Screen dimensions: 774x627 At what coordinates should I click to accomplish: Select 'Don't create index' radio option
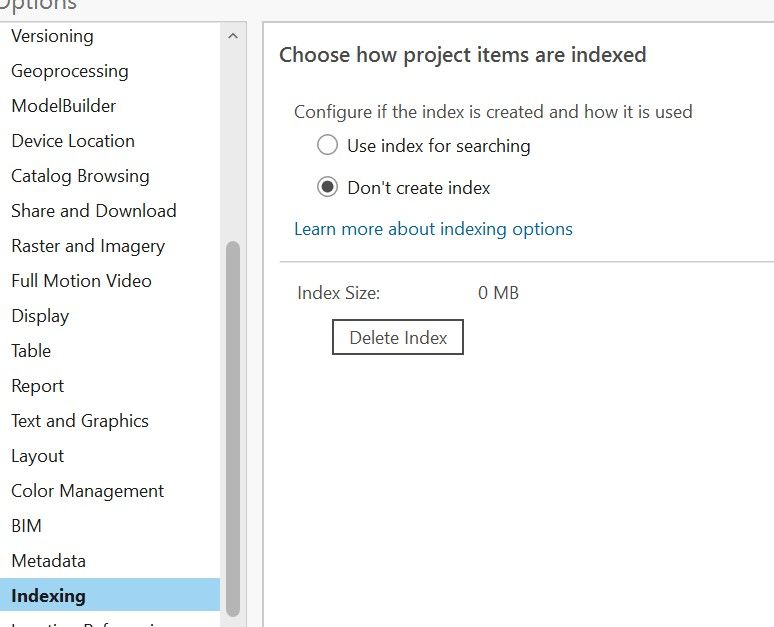pos(327,188)
